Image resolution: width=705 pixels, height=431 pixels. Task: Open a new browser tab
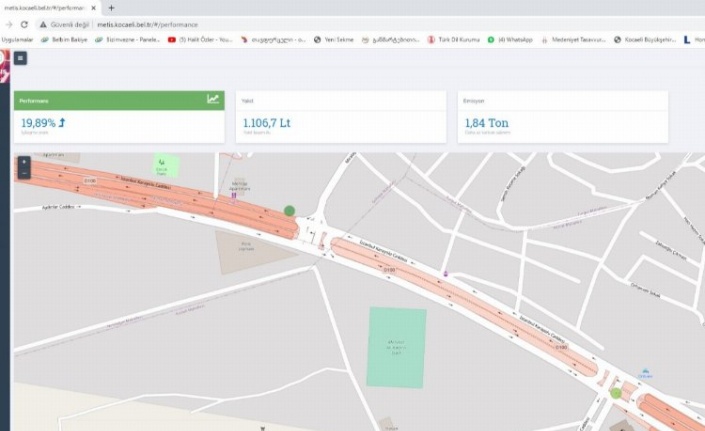[x=110, y=7]
